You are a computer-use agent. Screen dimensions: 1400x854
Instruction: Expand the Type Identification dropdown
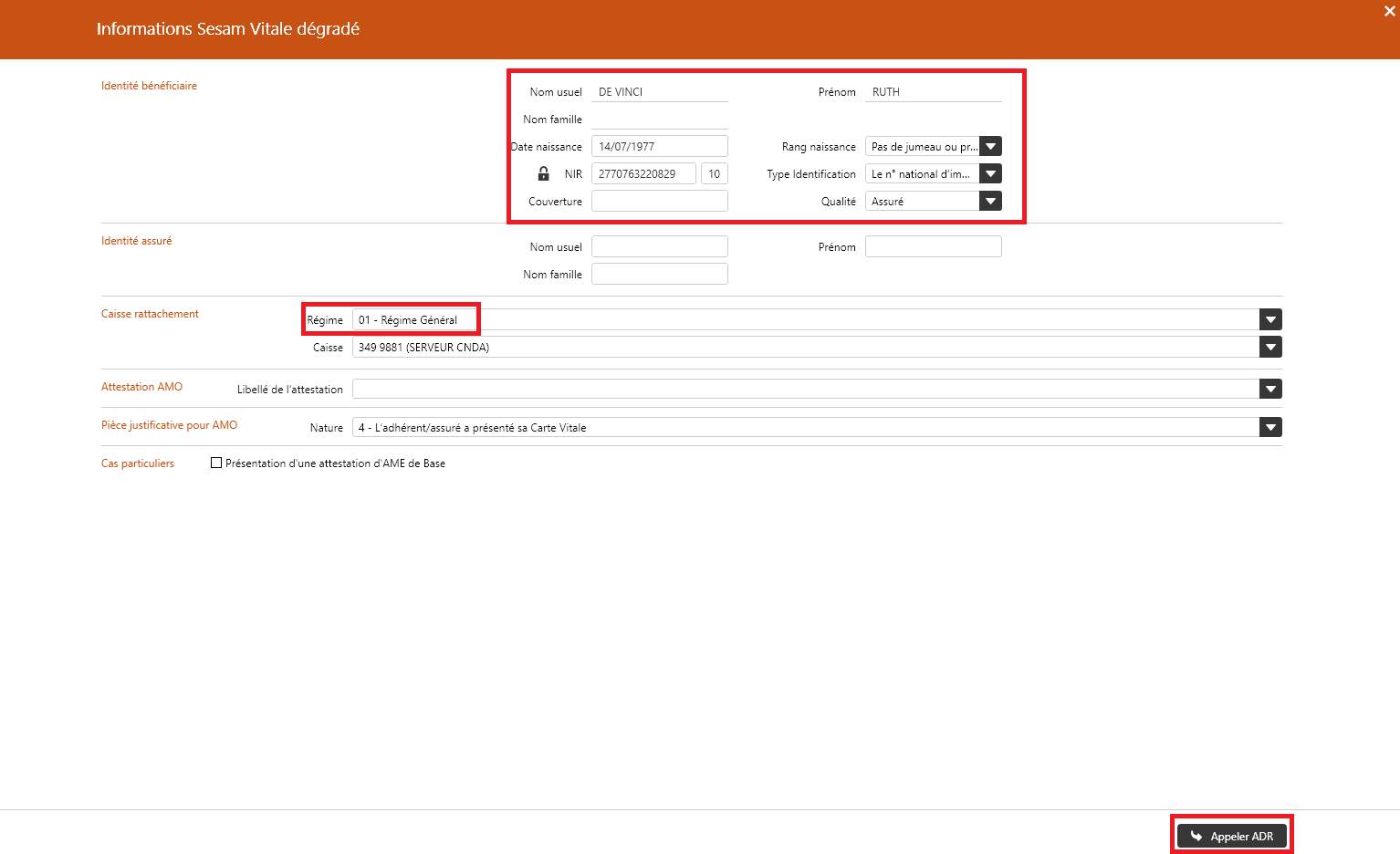coord(990,173)
